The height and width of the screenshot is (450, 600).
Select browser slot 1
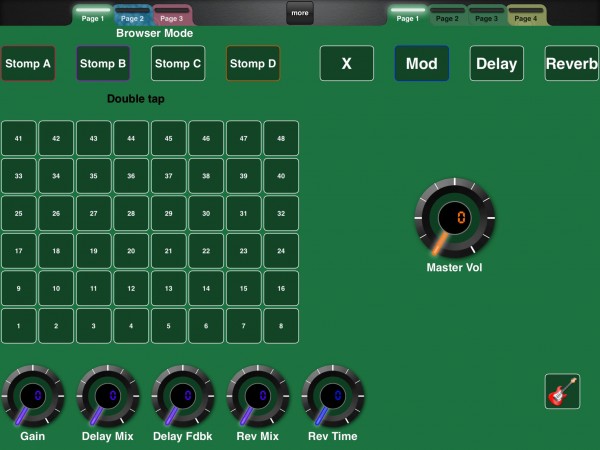(19, 326)
